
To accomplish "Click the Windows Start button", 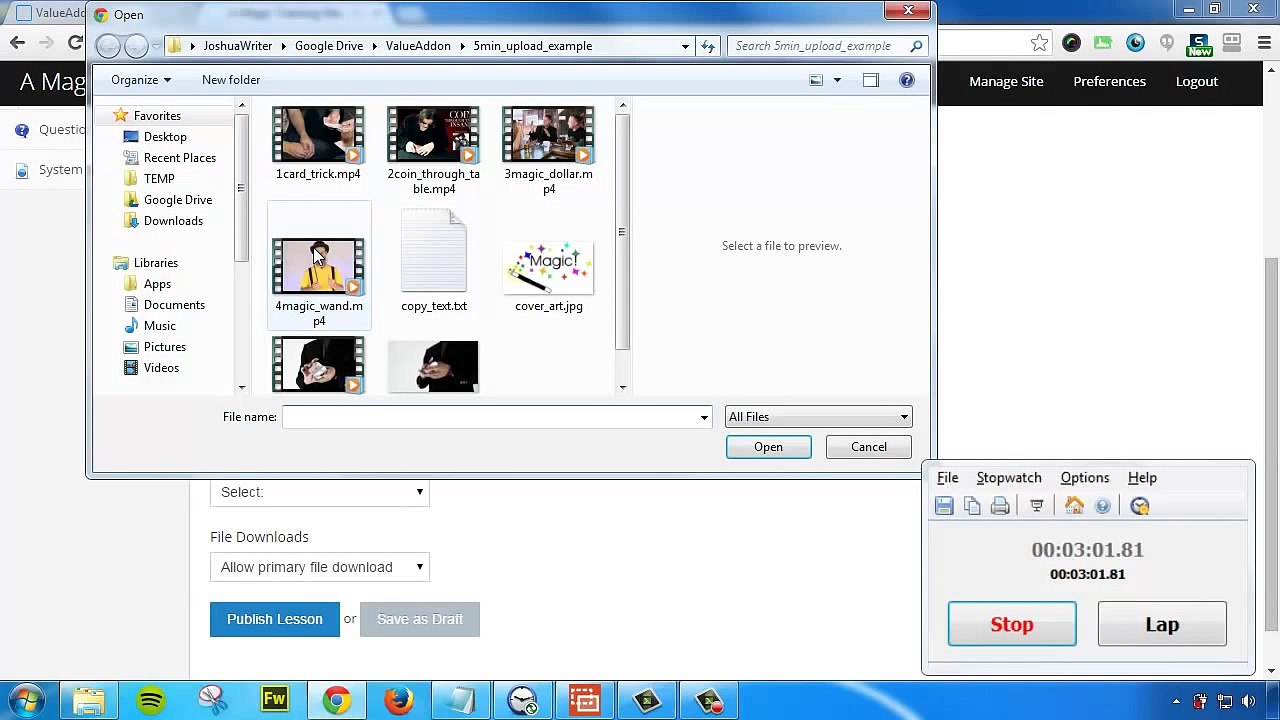I will coord(27,700).
